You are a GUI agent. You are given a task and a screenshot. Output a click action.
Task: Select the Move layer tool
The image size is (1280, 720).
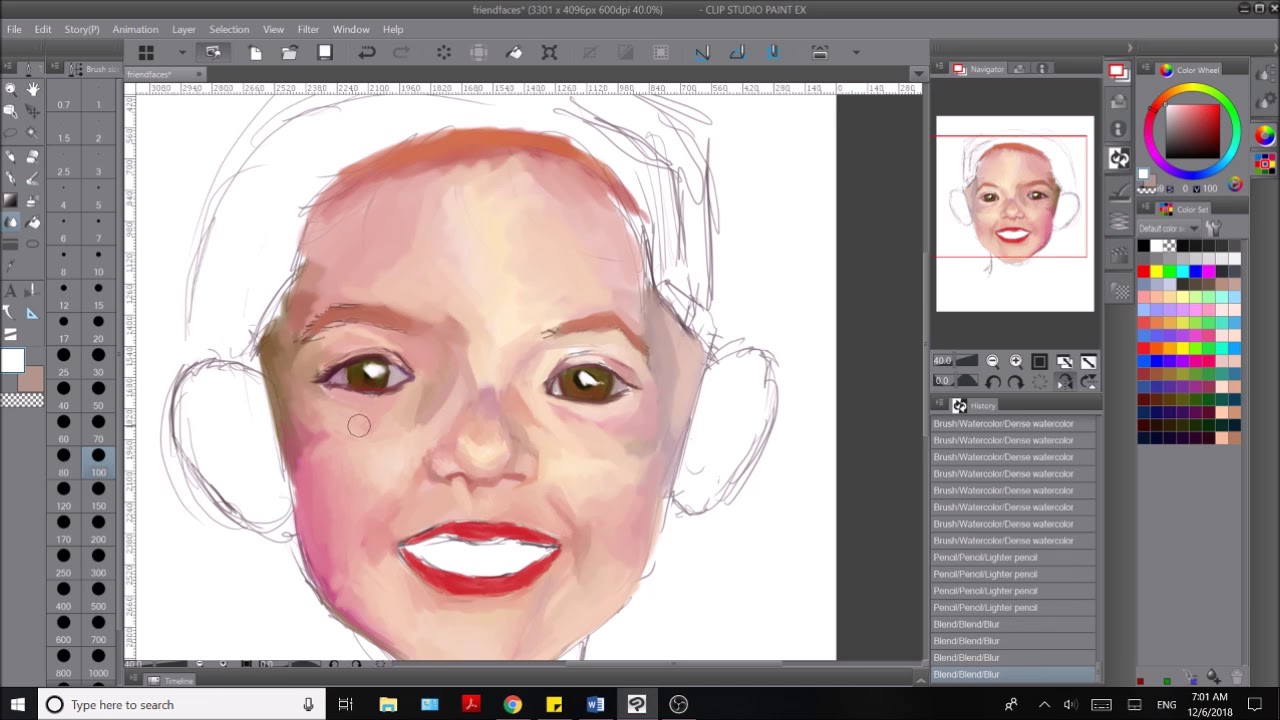(33, 110)
